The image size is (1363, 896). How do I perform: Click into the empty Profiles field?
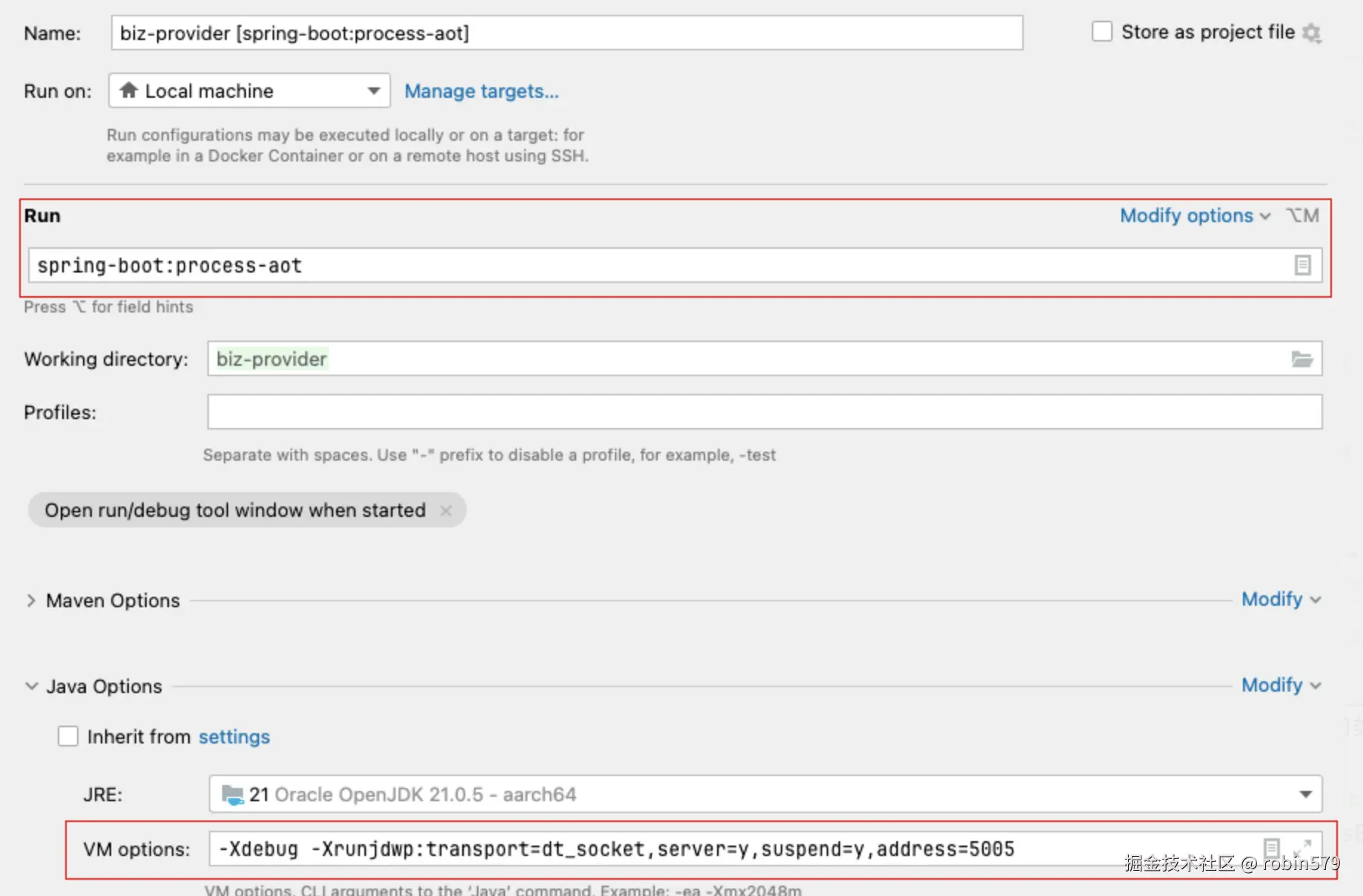tap(765, 412)
